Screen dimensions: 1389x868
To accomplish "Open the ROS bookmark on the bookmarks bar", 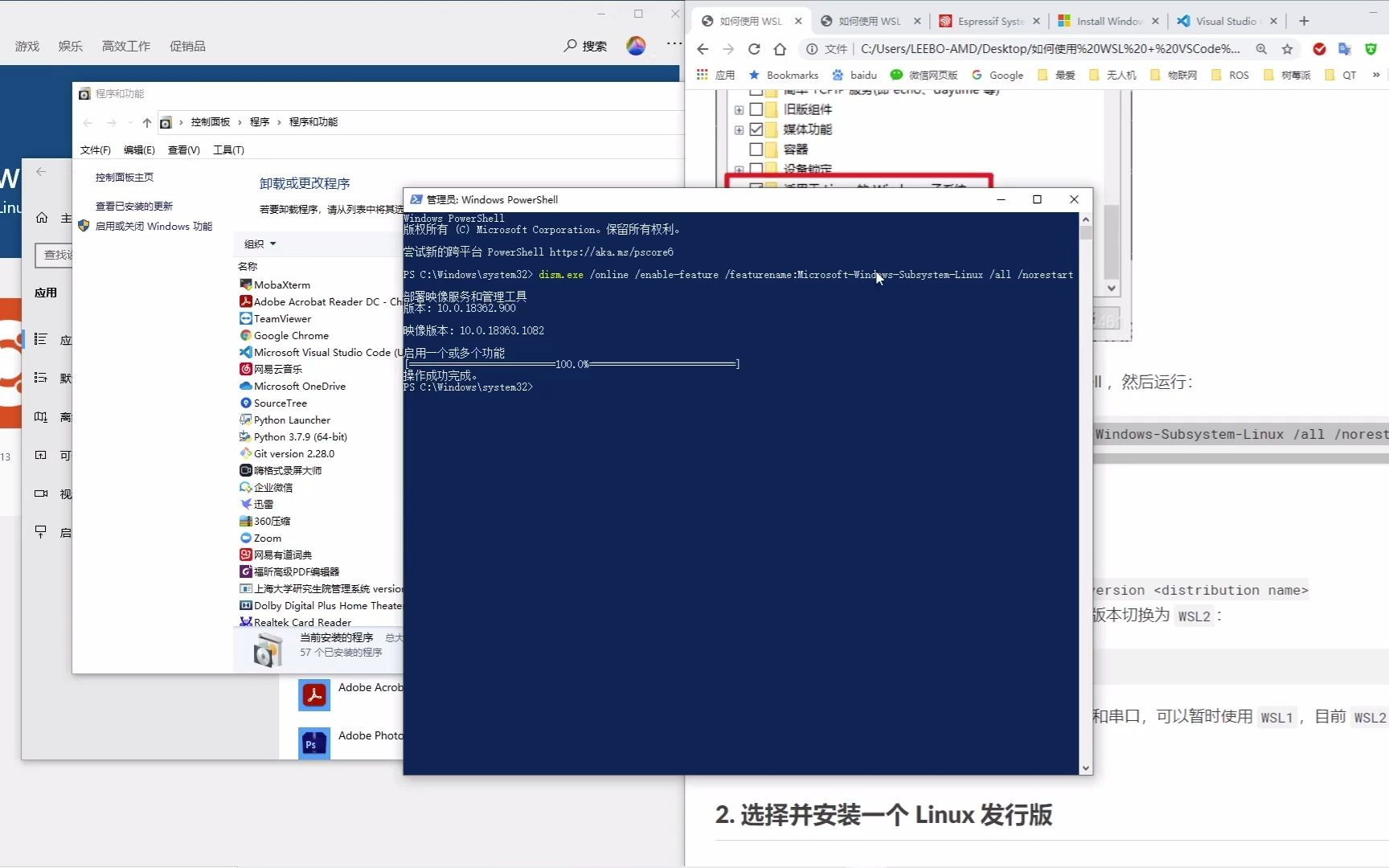I will tap(1238, 75).
